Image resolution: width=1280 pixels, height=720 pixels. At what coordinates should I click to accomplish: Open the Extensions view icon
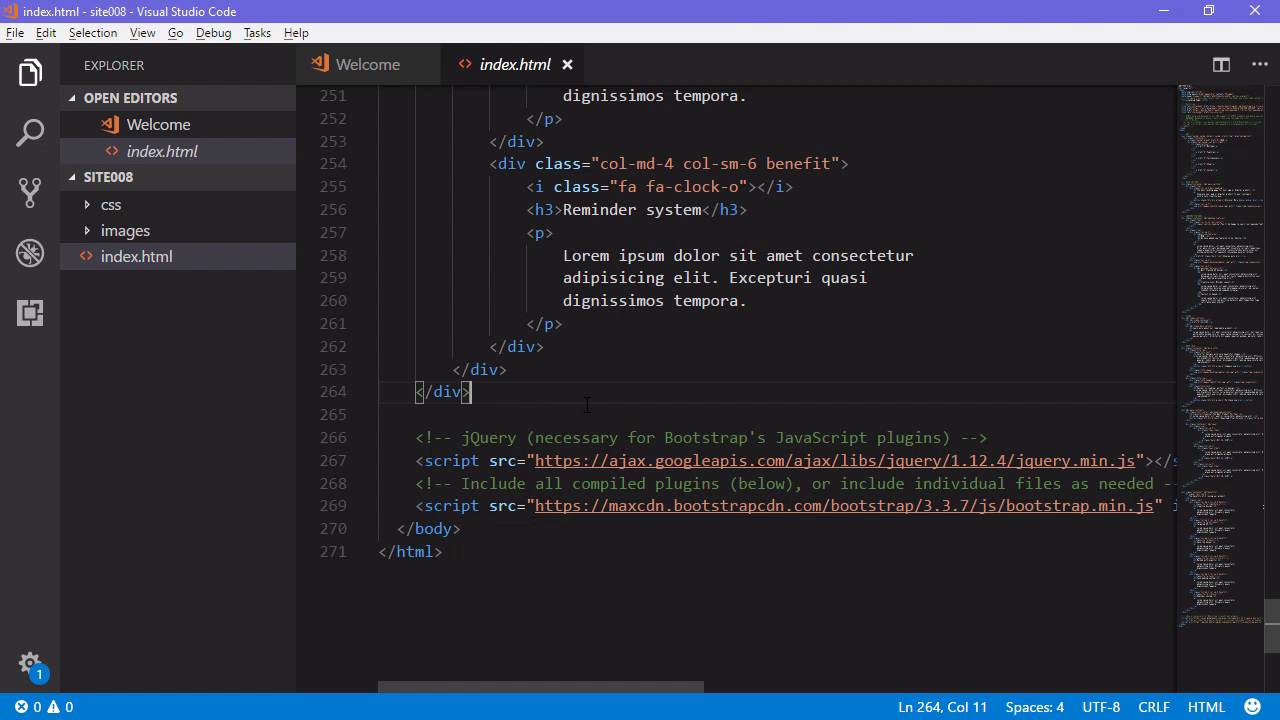(x=30, y=313)
